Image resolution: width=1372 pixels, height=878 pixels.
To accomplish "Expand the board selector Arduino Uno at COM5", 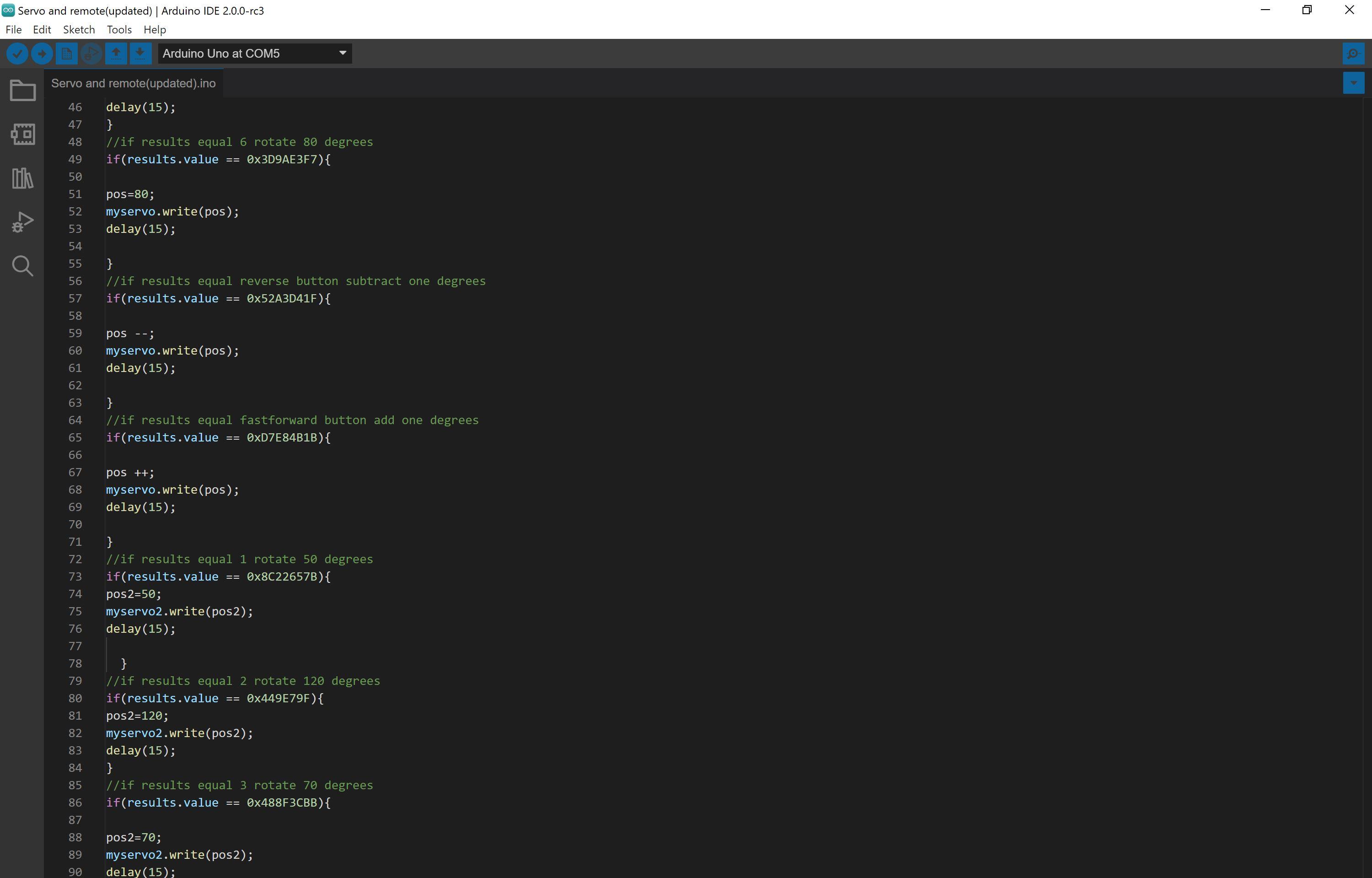I will [x=255, y=54].
